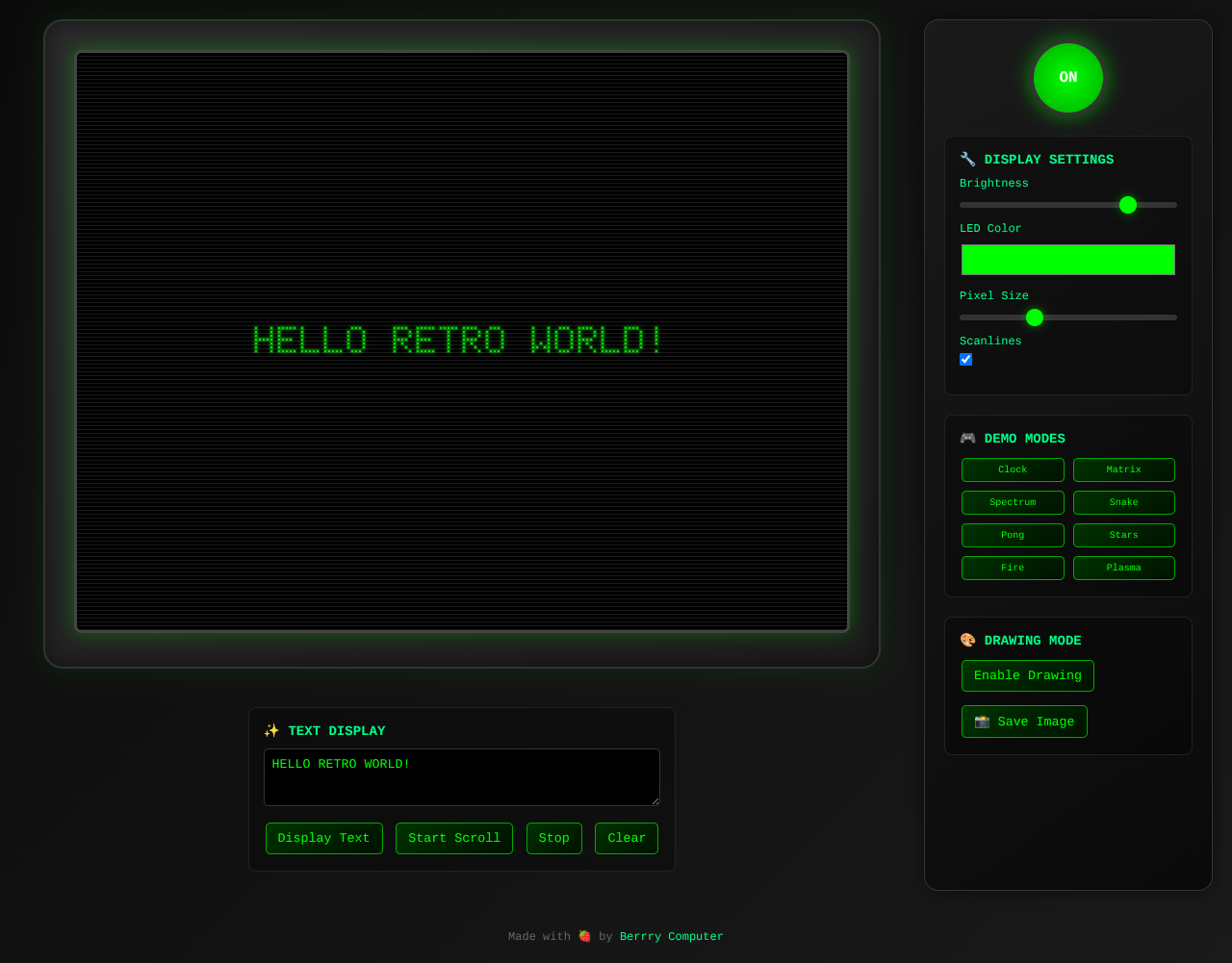The height and width of the screenshot is (963, 1232).
Task: Click the gamepad icon beside Demo Modes
Action: (967, 438)
